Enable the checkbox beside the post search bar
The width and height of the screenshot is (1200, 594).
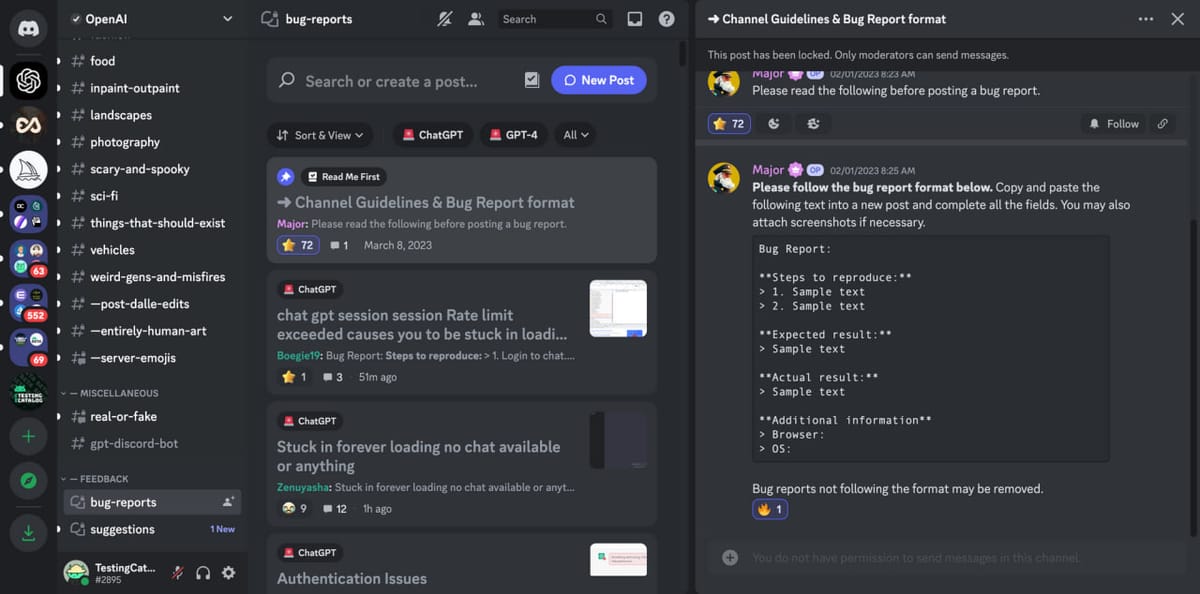(x=532, y=79)
